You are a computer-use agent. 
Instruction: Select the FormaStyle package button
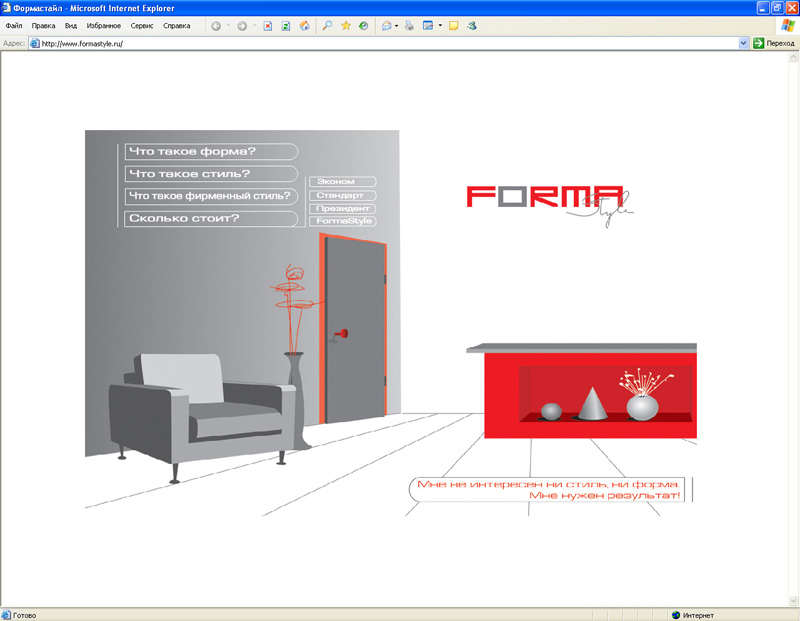click(343, 221)
